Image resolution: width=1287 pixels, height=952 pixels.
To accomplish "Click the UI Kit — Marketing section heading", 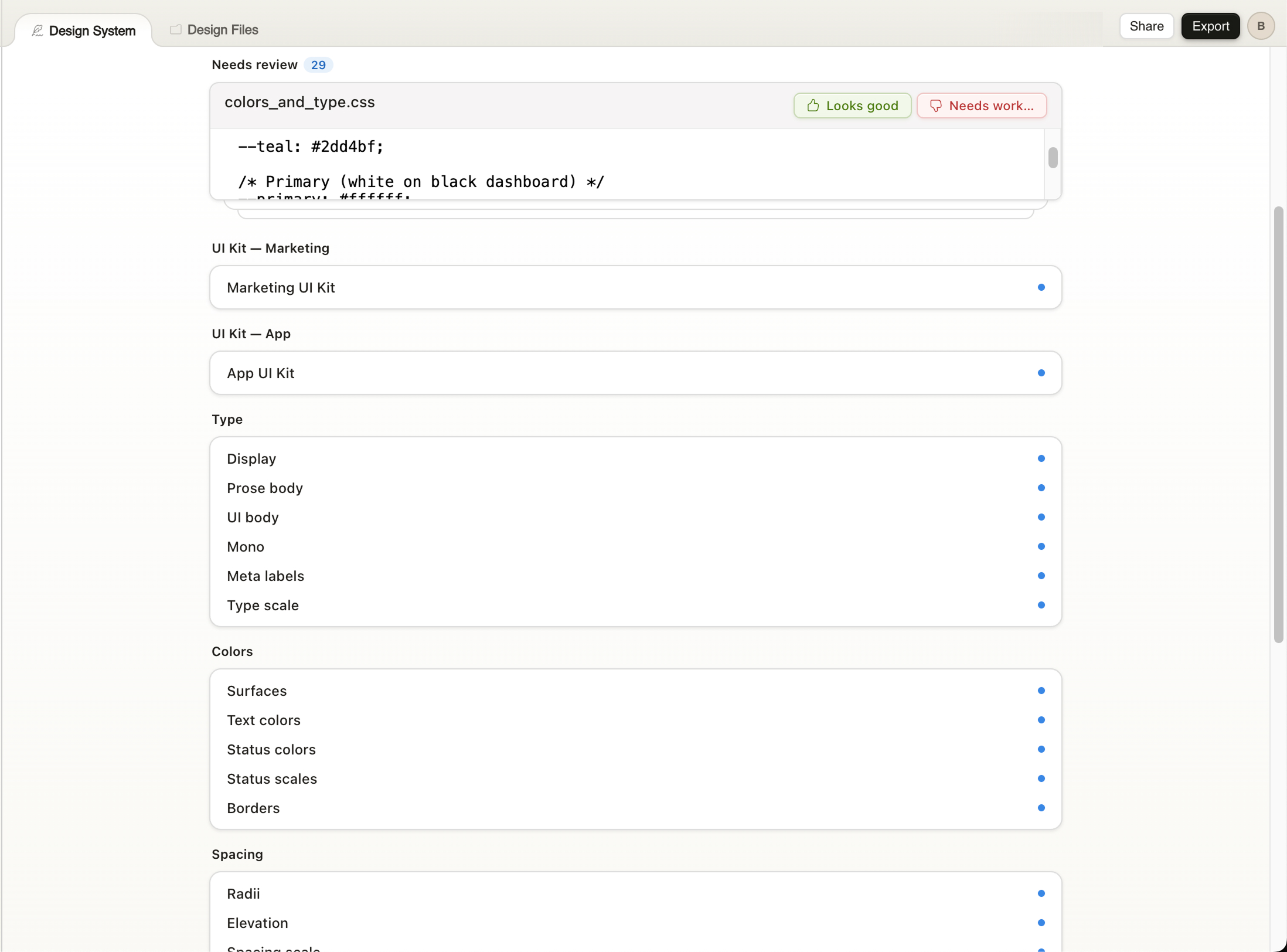I will pos(270,248).
